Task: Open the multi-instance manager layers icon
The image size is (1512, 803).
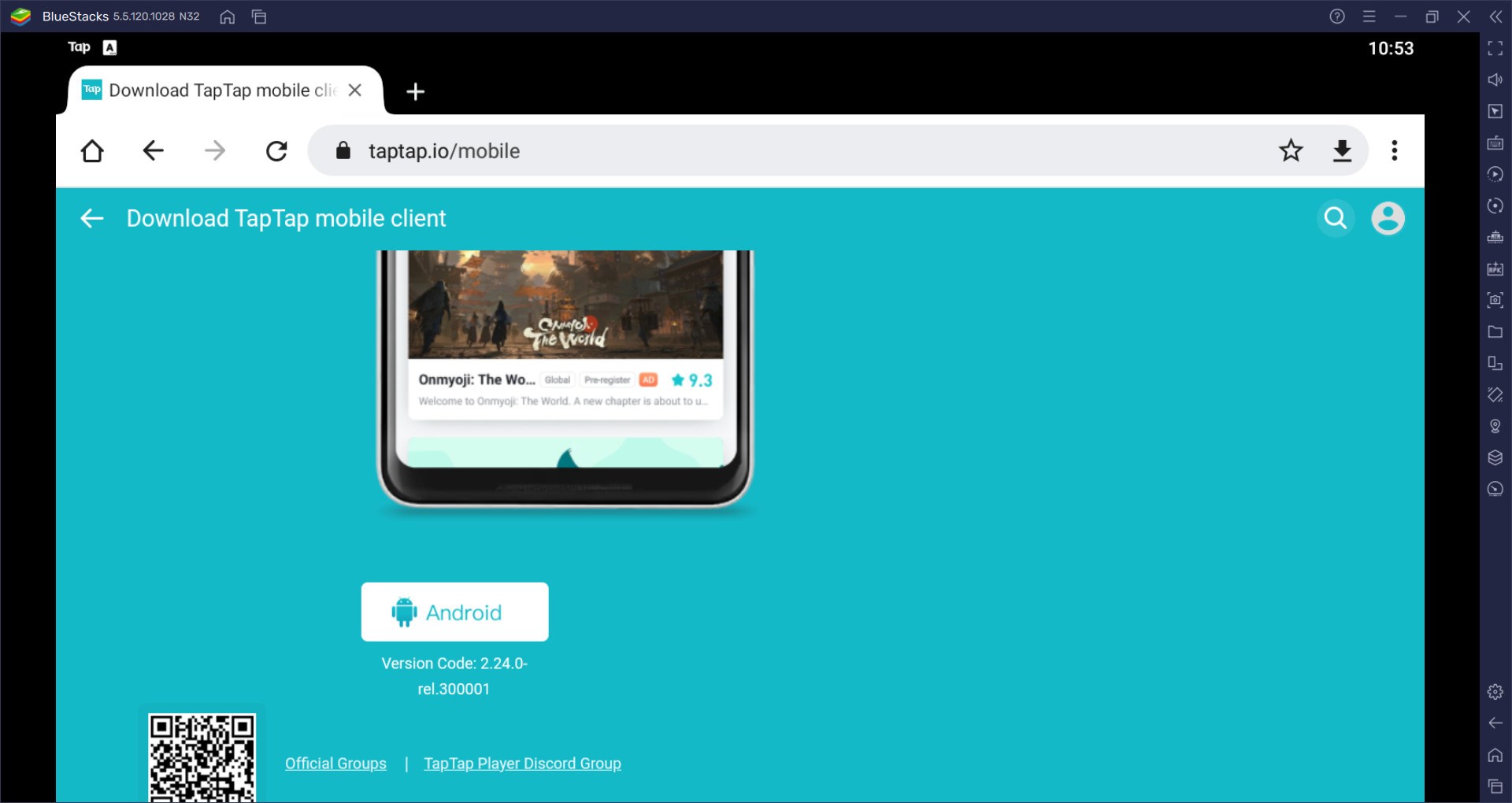Action: (1495, 457)
